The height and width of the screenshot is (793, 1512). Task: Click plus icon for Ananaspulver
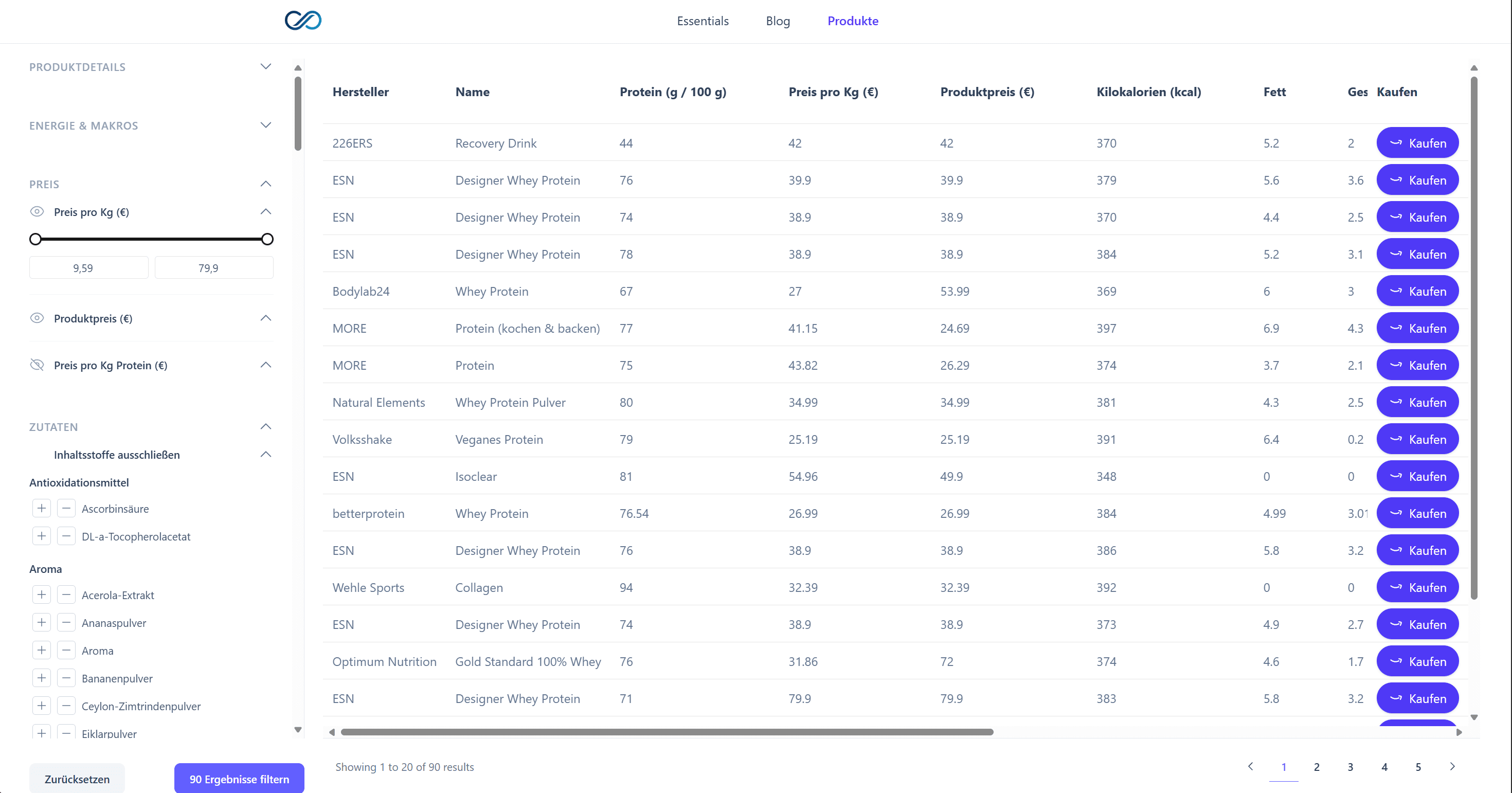42,622
